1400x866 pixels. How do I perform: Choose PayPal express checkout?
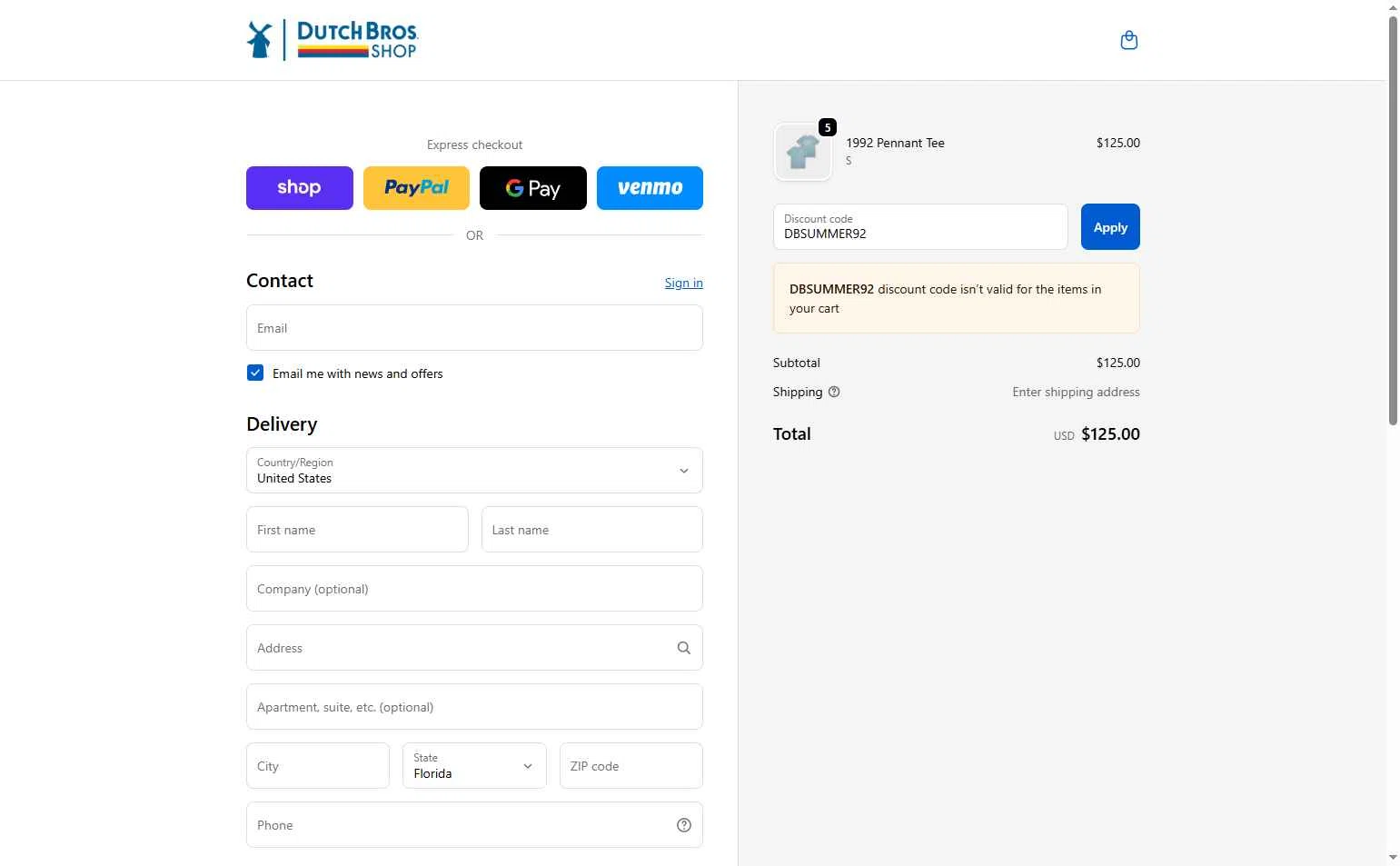coord(416,188)
